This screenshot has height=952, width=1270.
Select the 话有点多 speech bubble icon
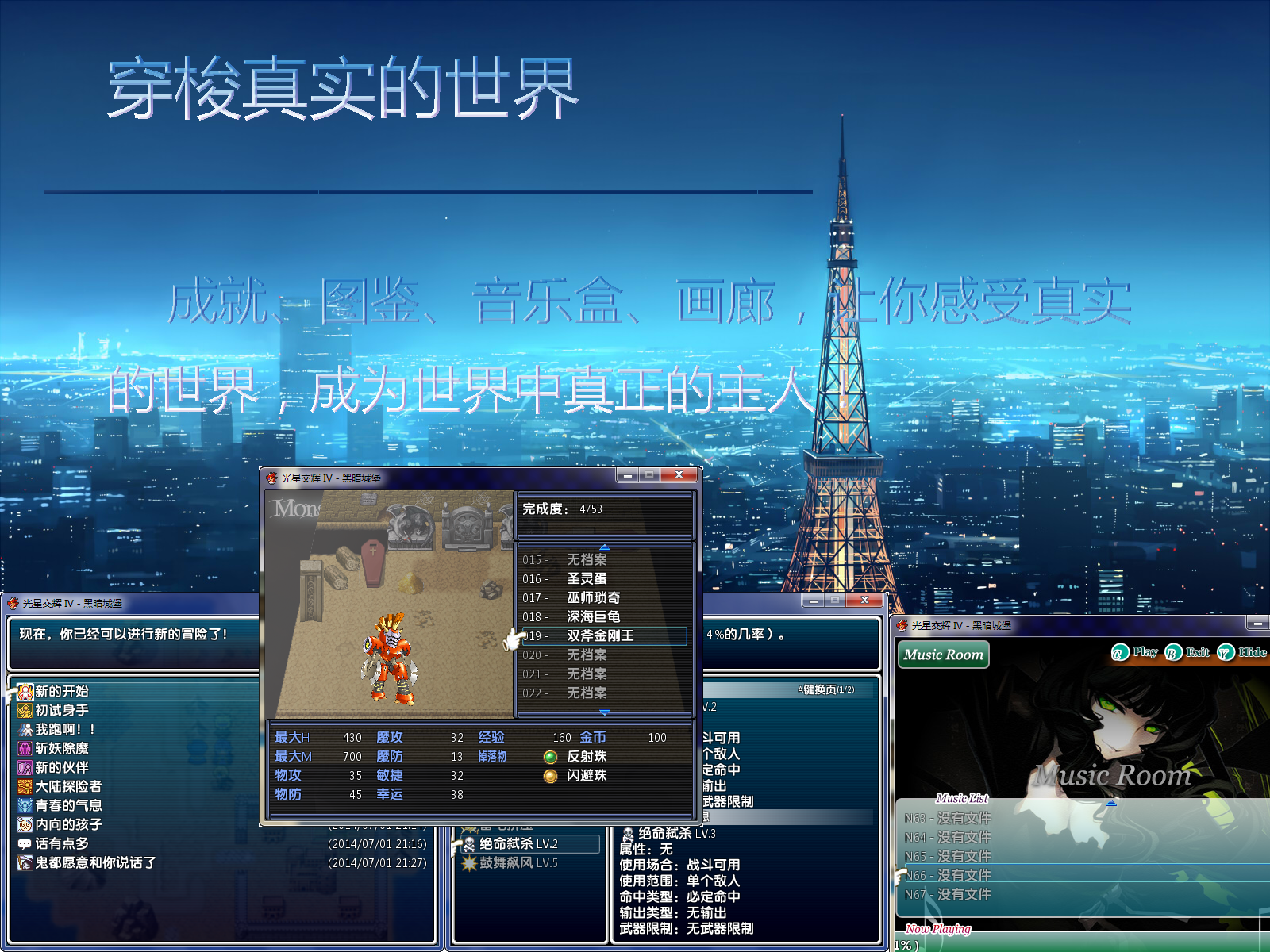[x=25, y=844]
